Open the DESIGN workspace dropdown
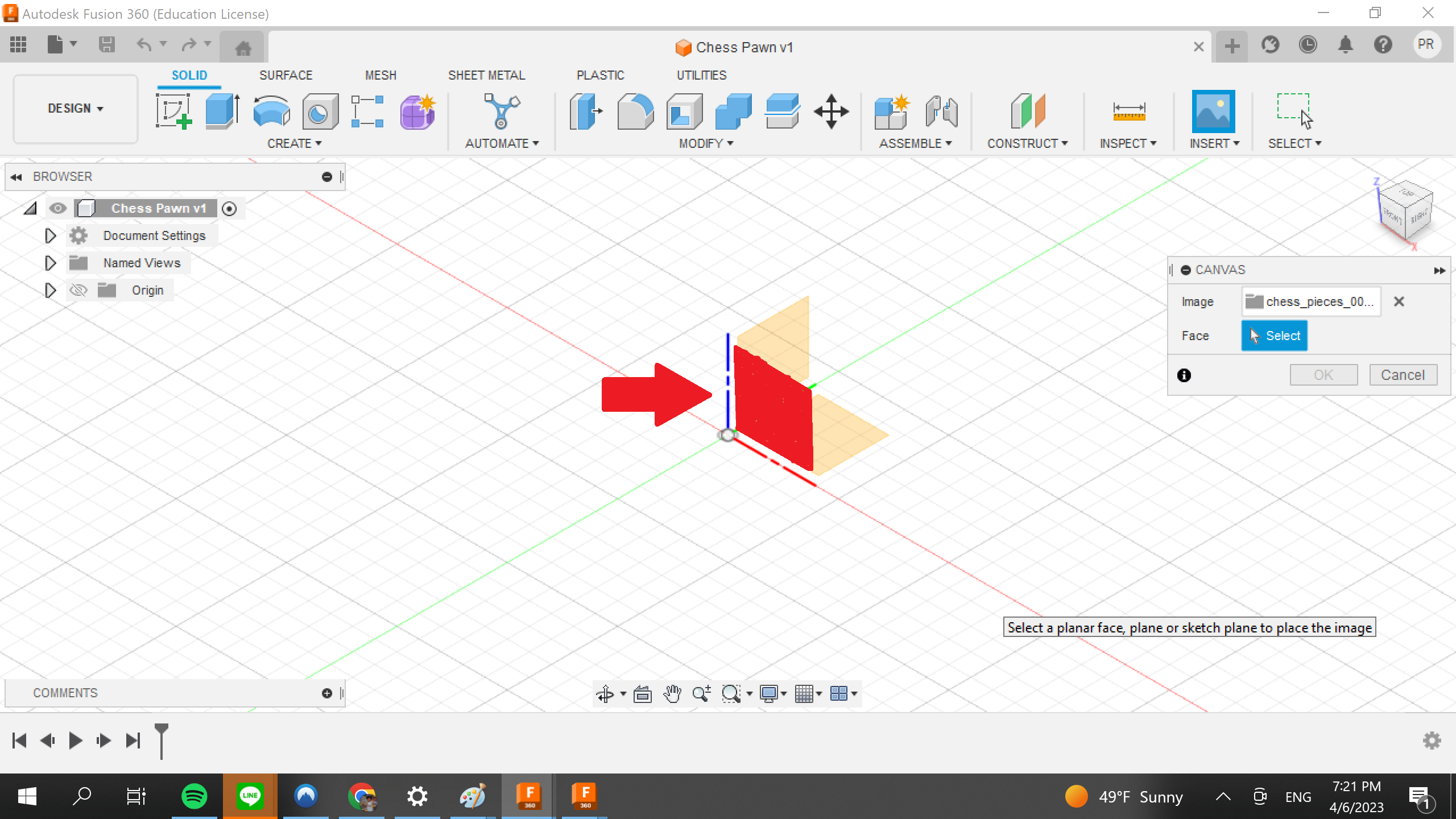 click(x=75, y=109)
